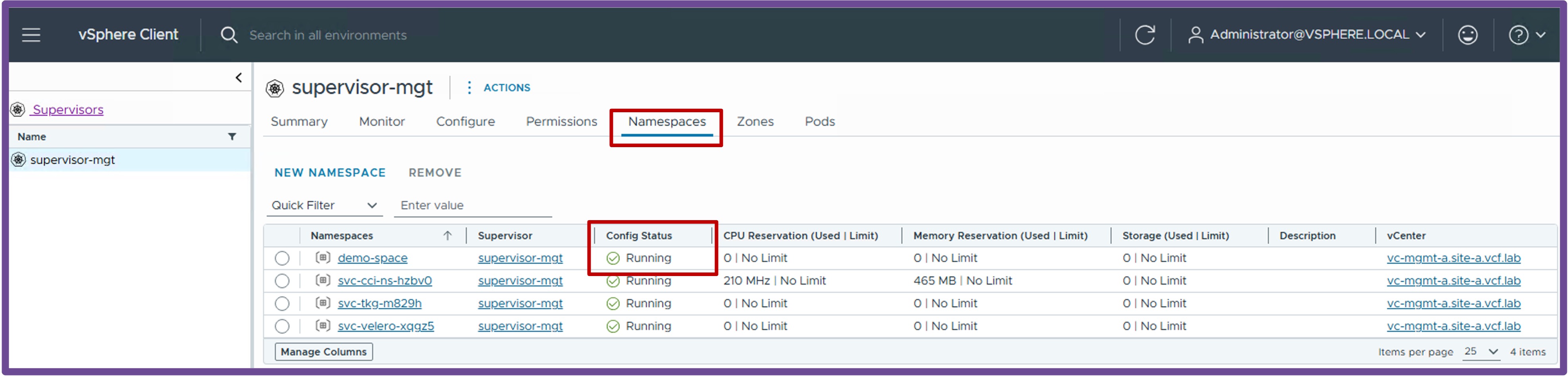Click the svc-cci-ns-hzbv0 namespace icon
1568x376 pixels.
point(323,280)
